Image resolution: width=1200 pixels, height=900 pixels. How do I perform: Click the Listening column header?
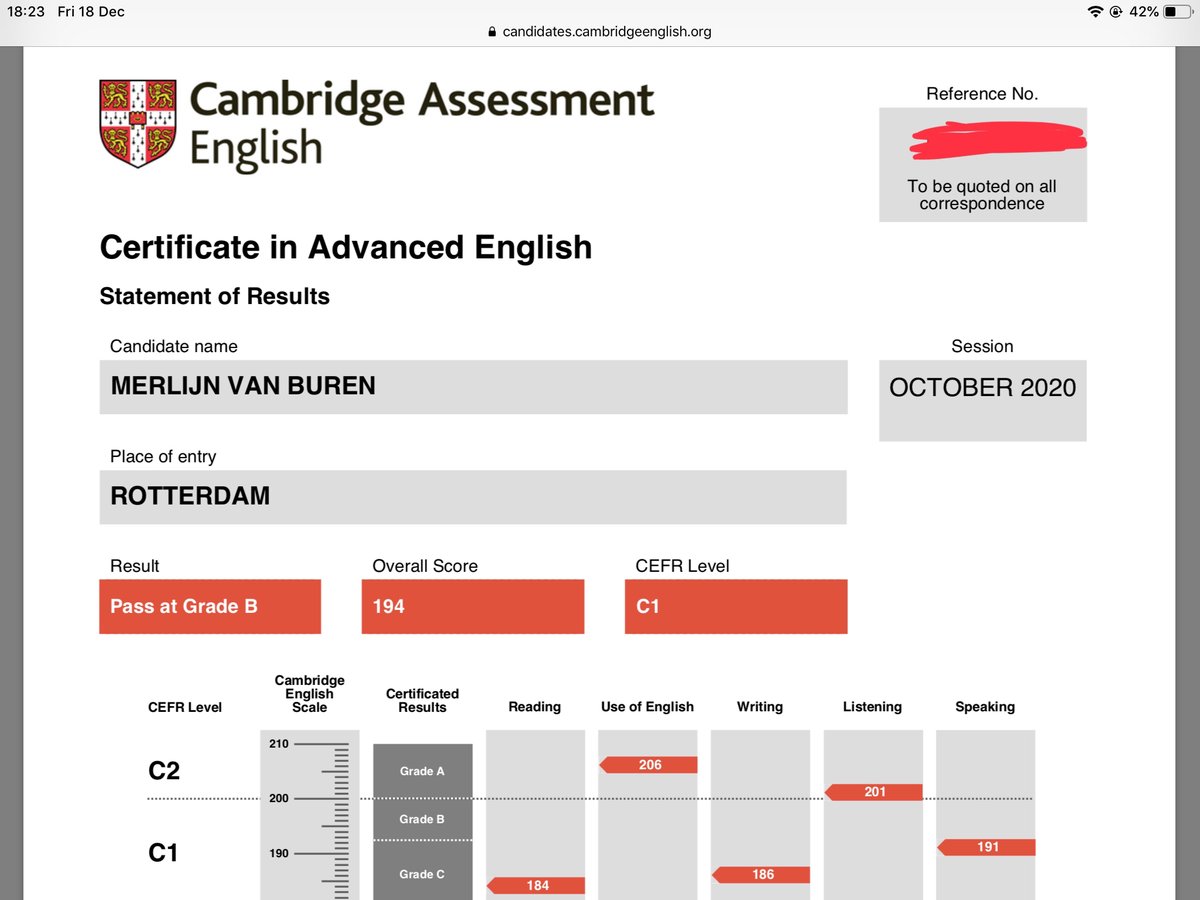pos(872,707)
